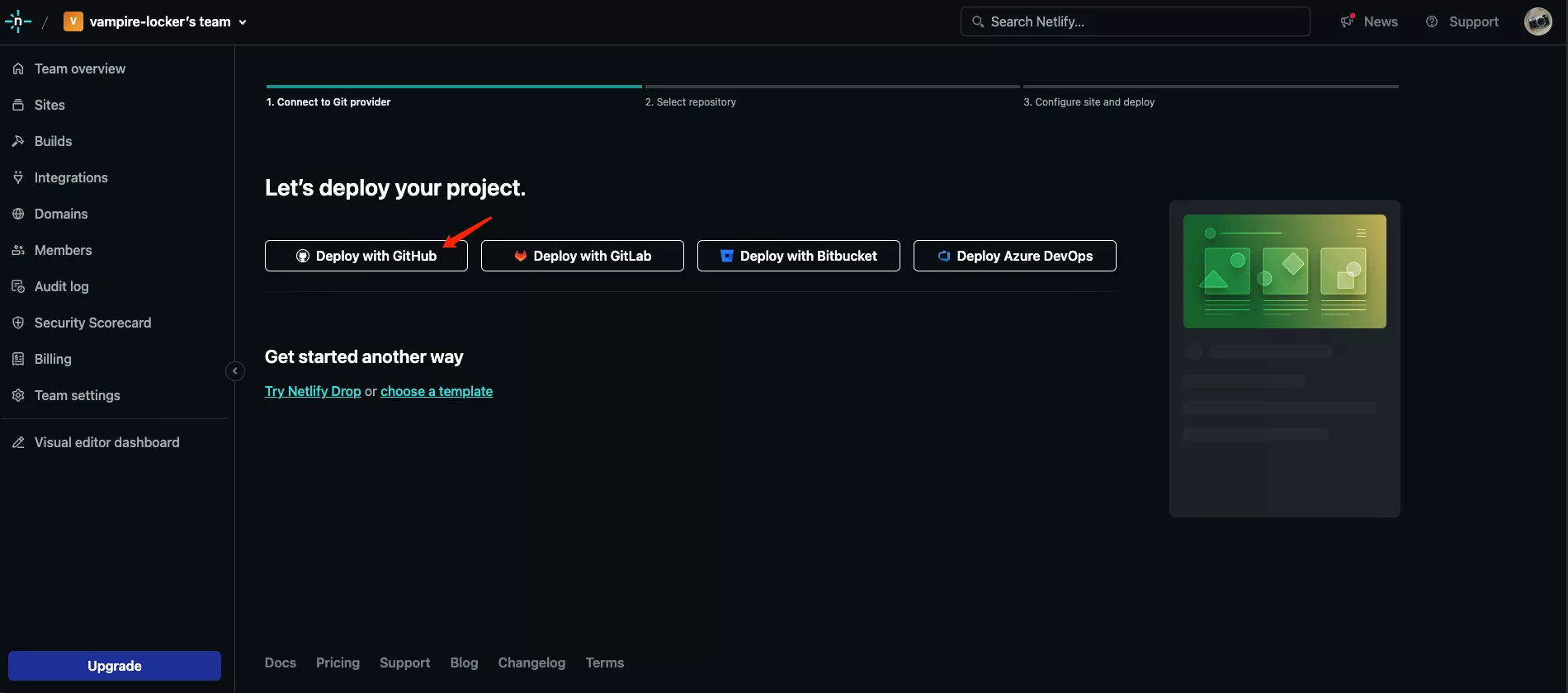Viewport: 1568px width, 693px height.
Task: Select step 3 Configure site and deploy
Action: 1089,101
